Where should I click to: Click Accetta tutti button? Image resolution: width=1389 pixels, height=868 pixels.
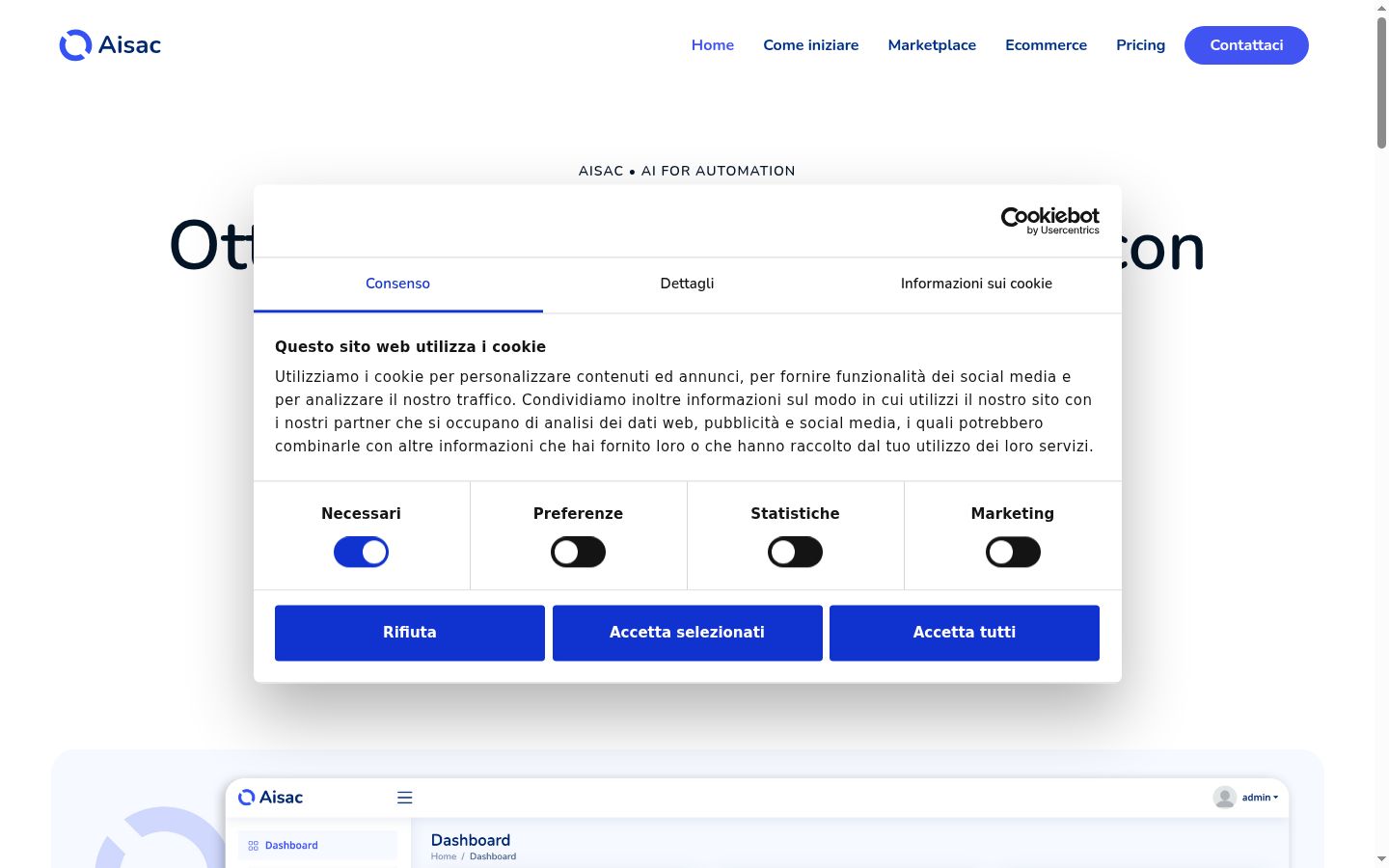[x=965, y=633]
